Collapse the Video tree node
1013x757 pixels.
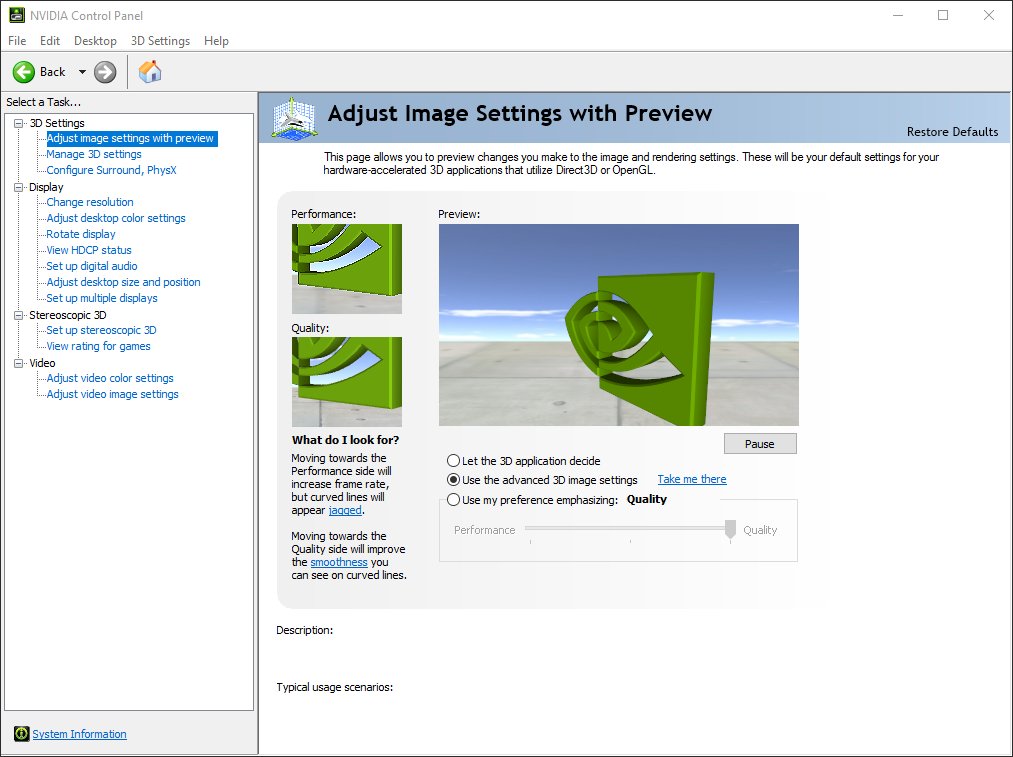19,363
